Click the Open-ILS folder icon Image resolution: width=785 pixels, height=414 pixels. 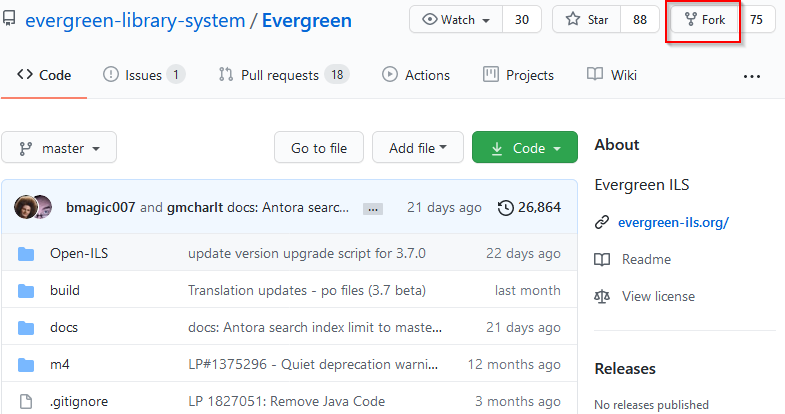click(x=26, y=254)
